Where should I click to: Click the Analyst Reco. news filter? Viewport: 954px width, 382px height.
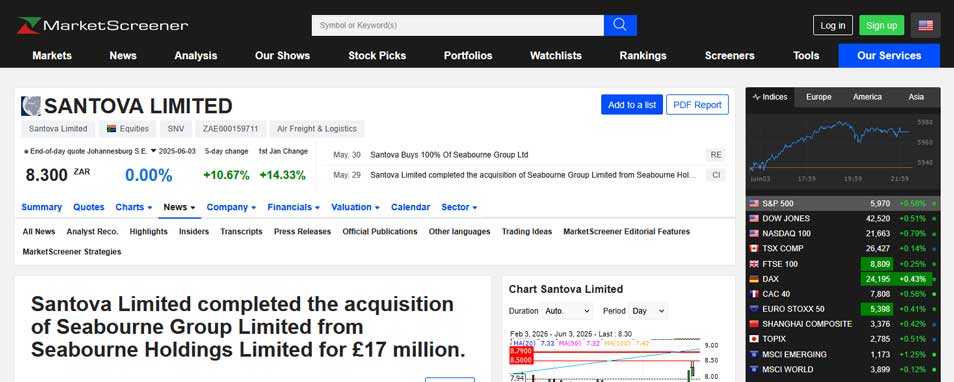click(x=92, y=232)
